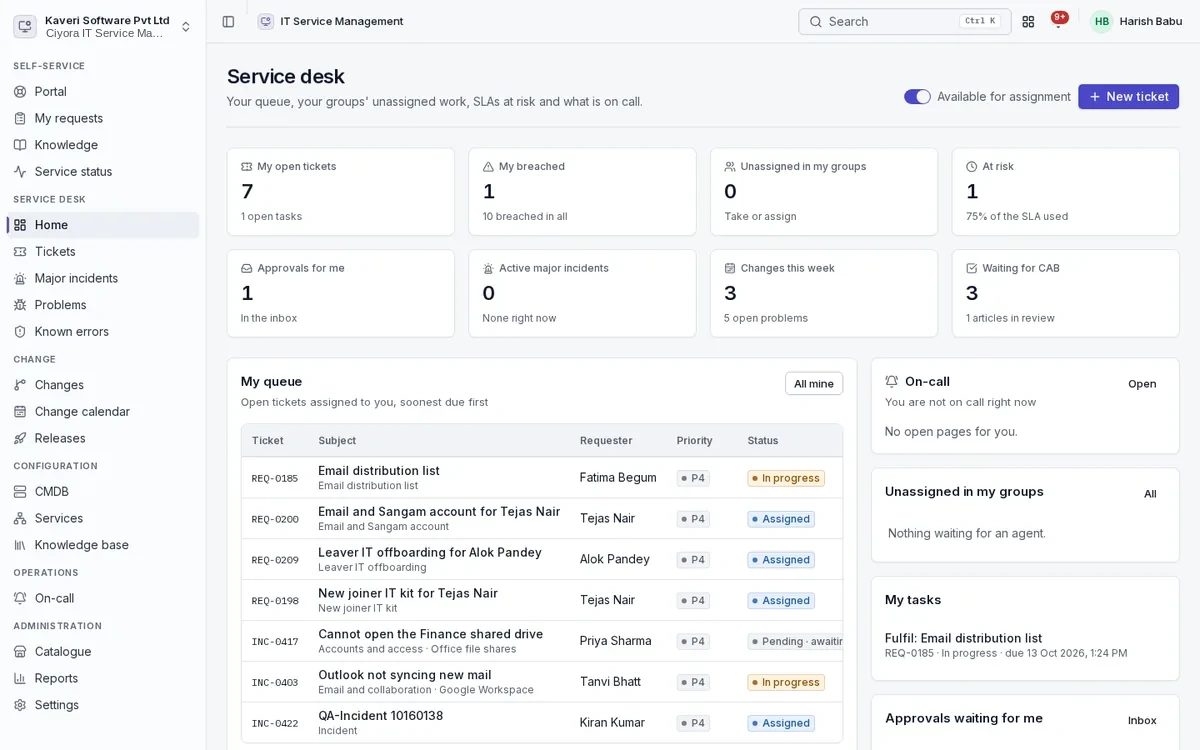Click Open in the On-call panel

coord(1142,384)
